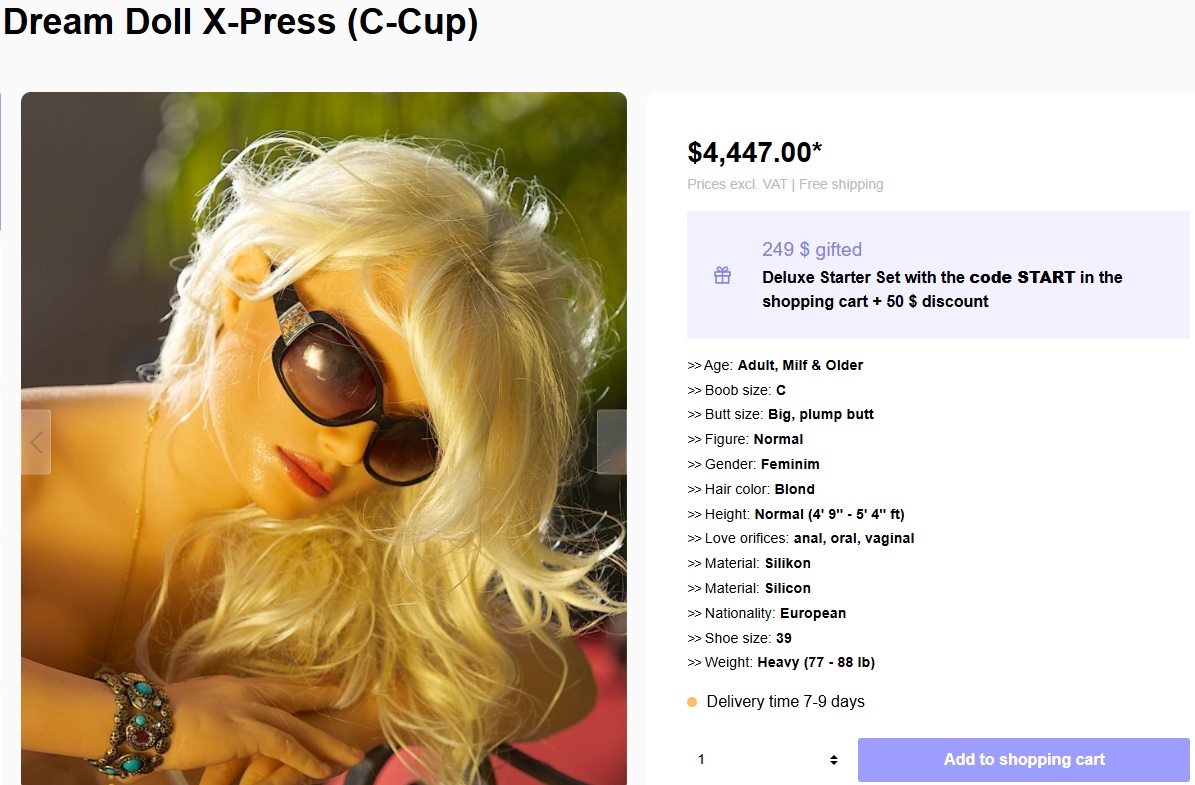Image resolution: width=1195 pixels, height=785 pixels.
Task: Click the shoe size '39' value
Action: pos(783,639)
